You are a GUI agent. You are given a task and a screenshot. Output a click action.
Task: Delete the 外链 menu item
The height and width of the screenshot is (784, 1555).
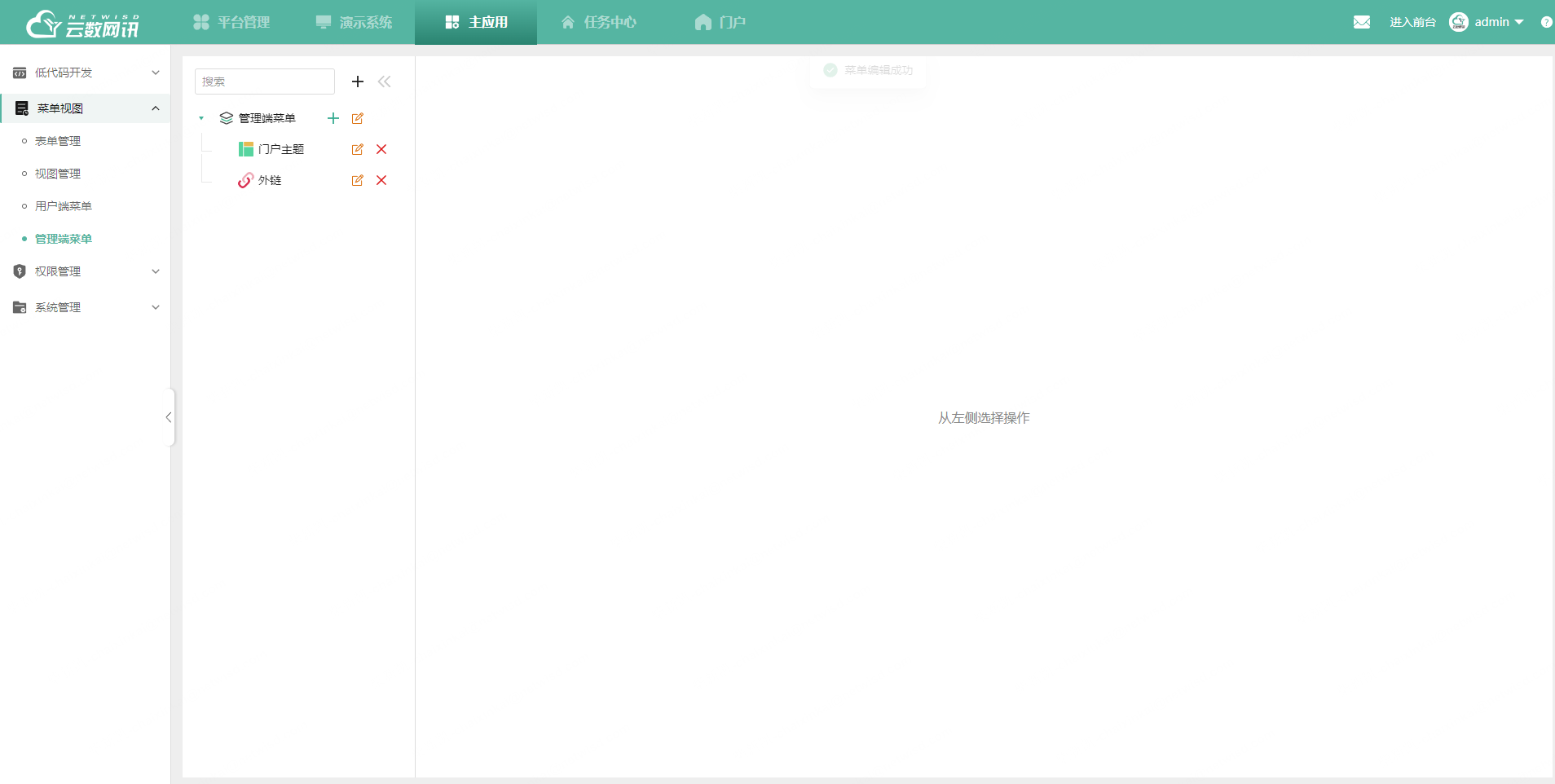coord(381,180)
